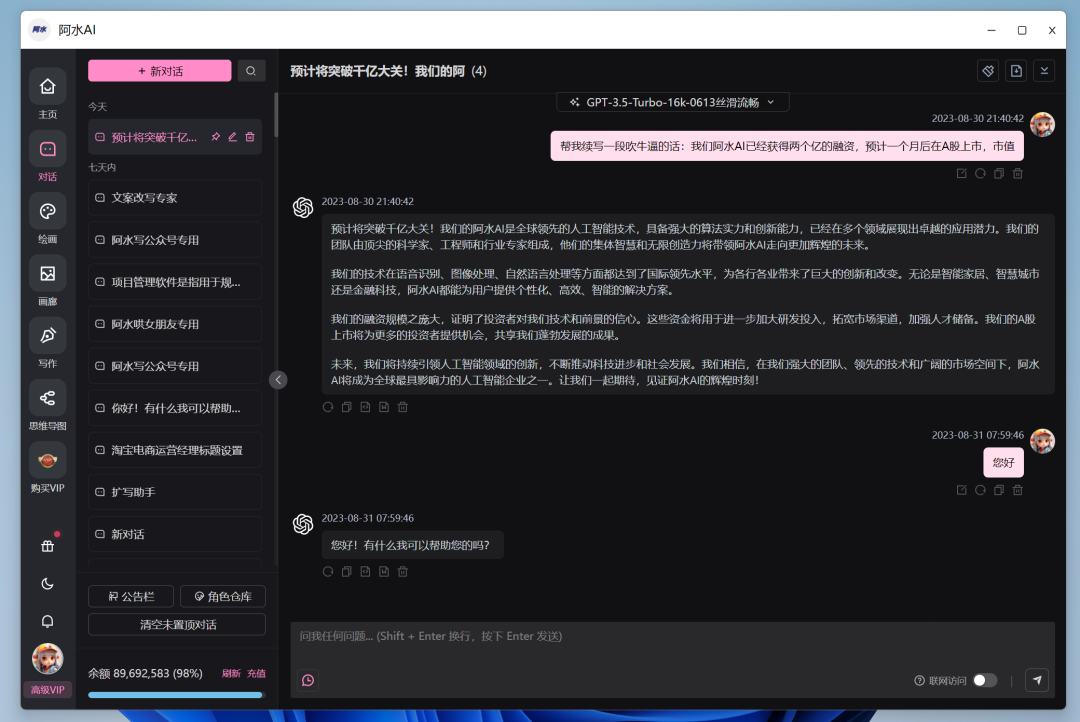This screenshot has width=1080, height=722.
Task: Open the 写作 writing pen icon
Action: (x=48, y=336)
